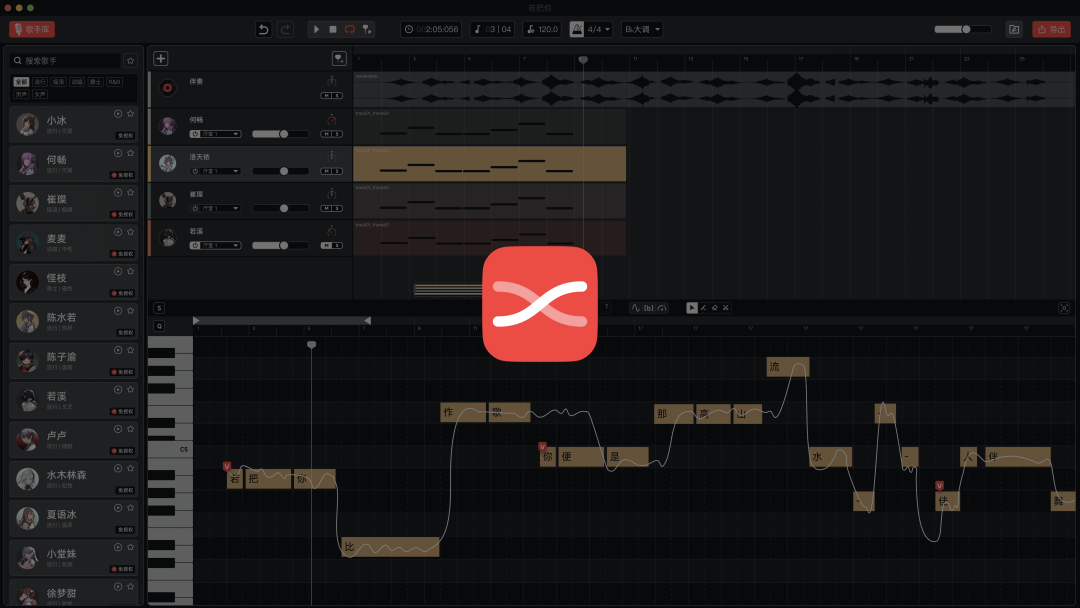Open the B♭大调 key dropdown
Screen dimensions: 1080x608
pyautogui.click(x=642, y=29)
